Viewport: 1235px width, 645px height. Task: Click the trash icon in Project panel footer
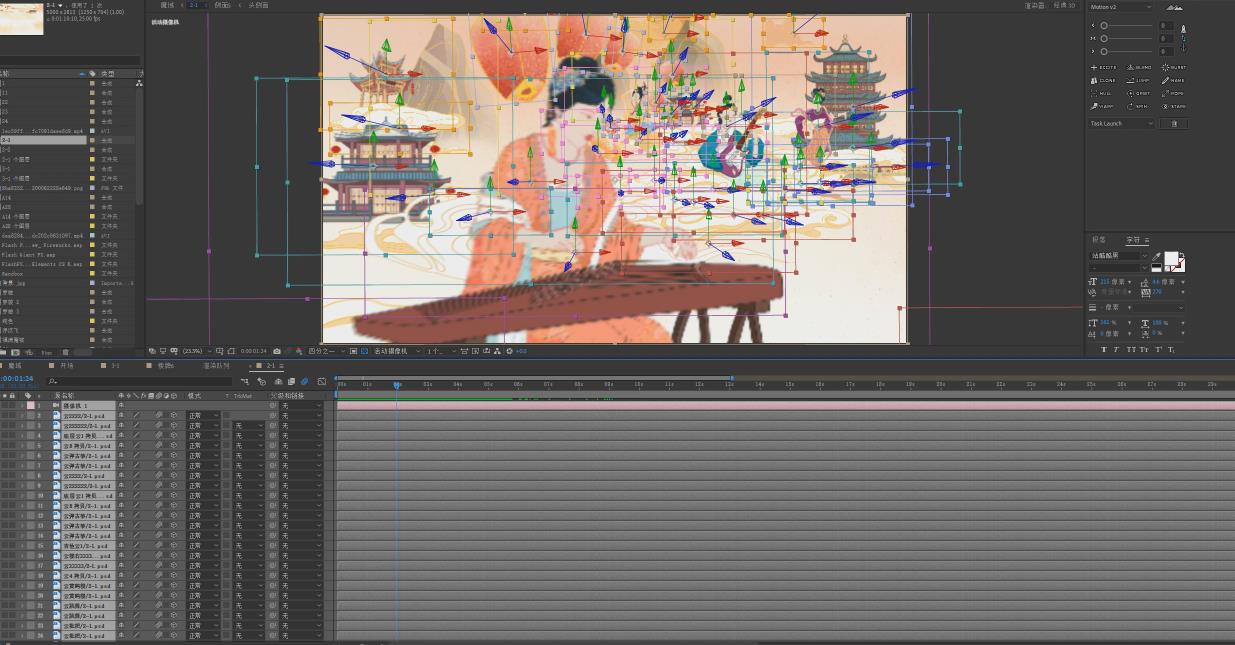click(x=65, y=352)
